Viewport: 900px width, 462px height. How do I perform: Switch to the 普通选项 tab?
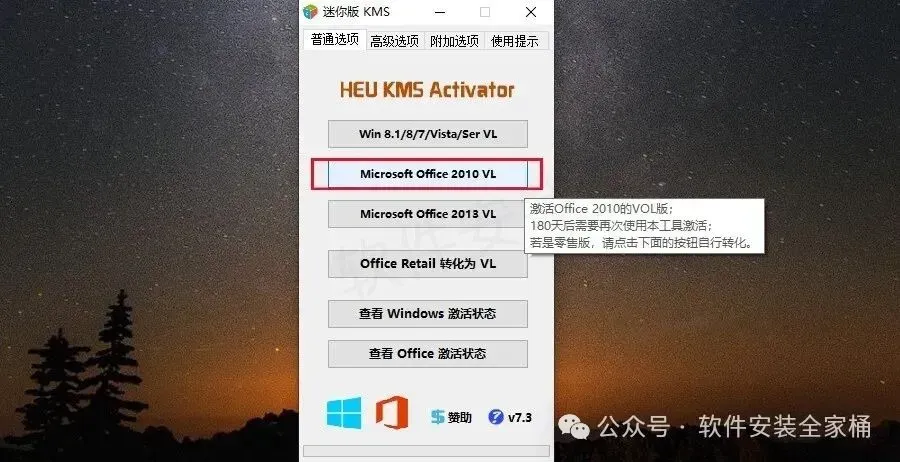point(335,39)
